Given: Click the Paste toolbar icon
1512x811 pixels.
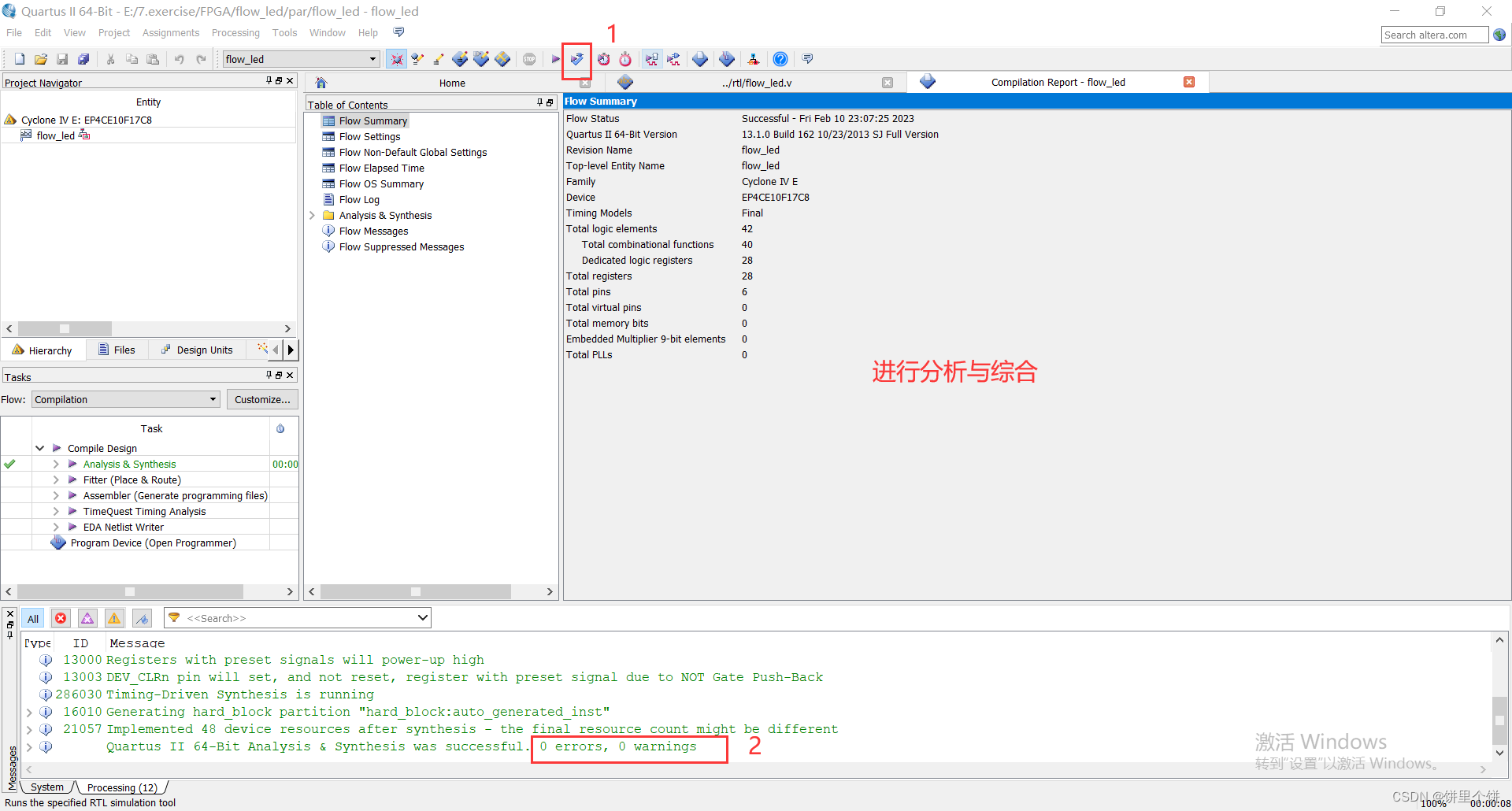Looking at the screenshot, I should (153, 59).
